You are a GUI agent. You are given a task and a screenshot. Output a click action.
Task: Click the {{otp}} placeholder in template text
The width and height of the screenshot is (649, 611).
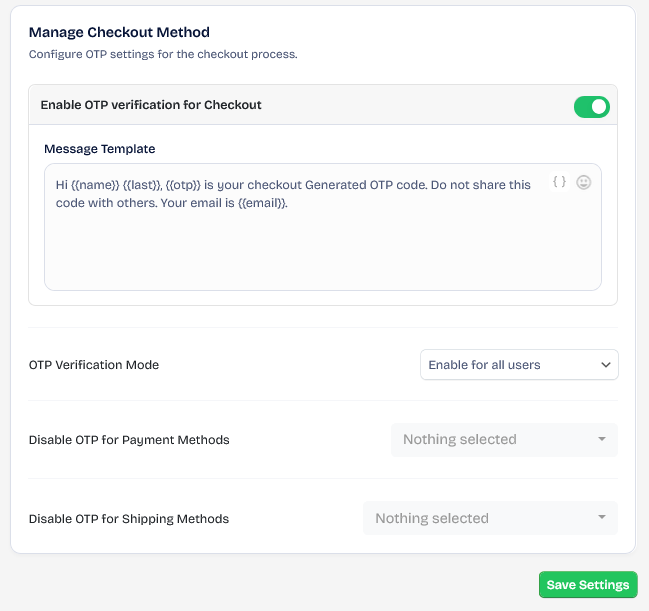tap(183, 185)
